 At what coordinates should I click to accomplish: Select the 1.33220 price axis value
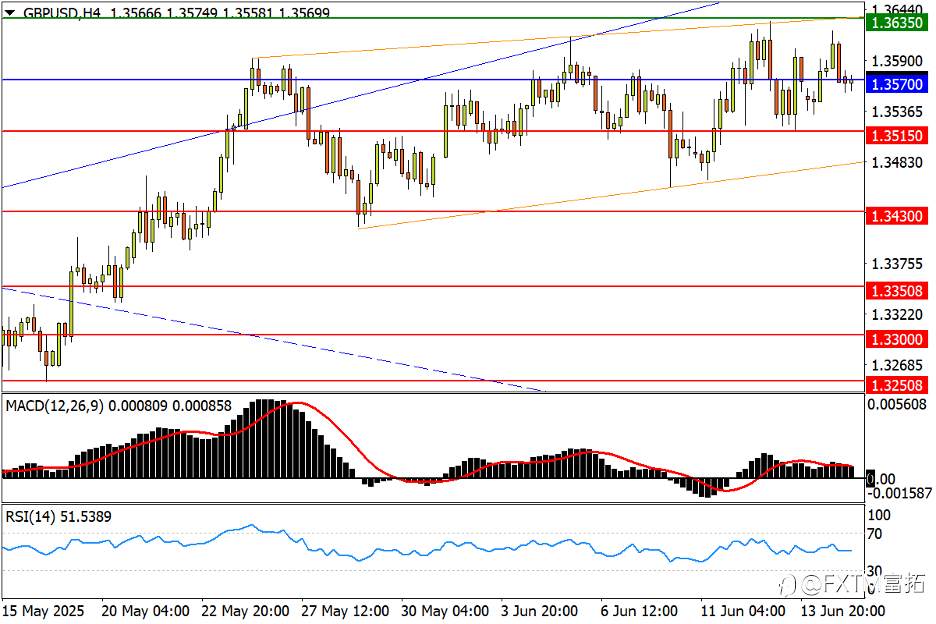pos(897,314)
